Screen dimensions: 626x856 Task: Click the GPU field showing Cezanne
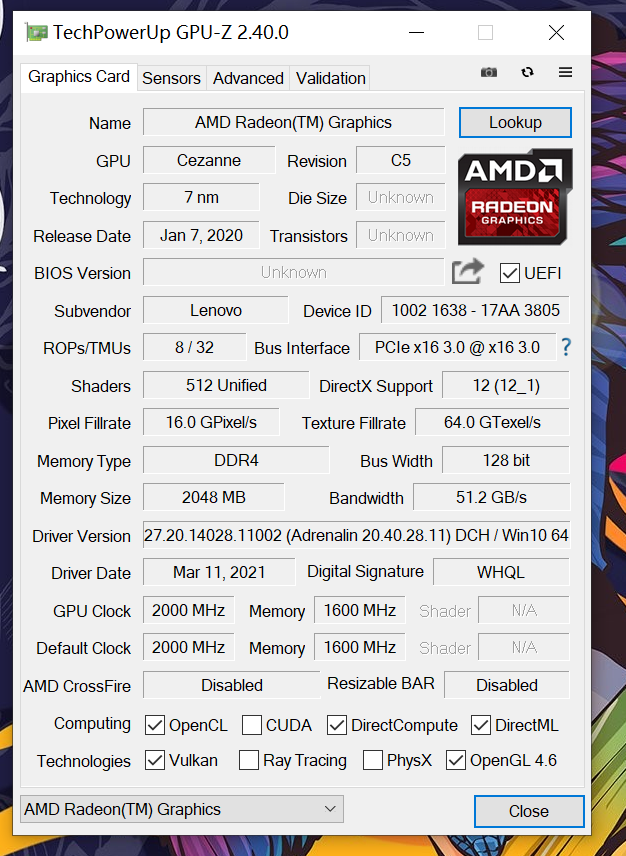(209, 160)
